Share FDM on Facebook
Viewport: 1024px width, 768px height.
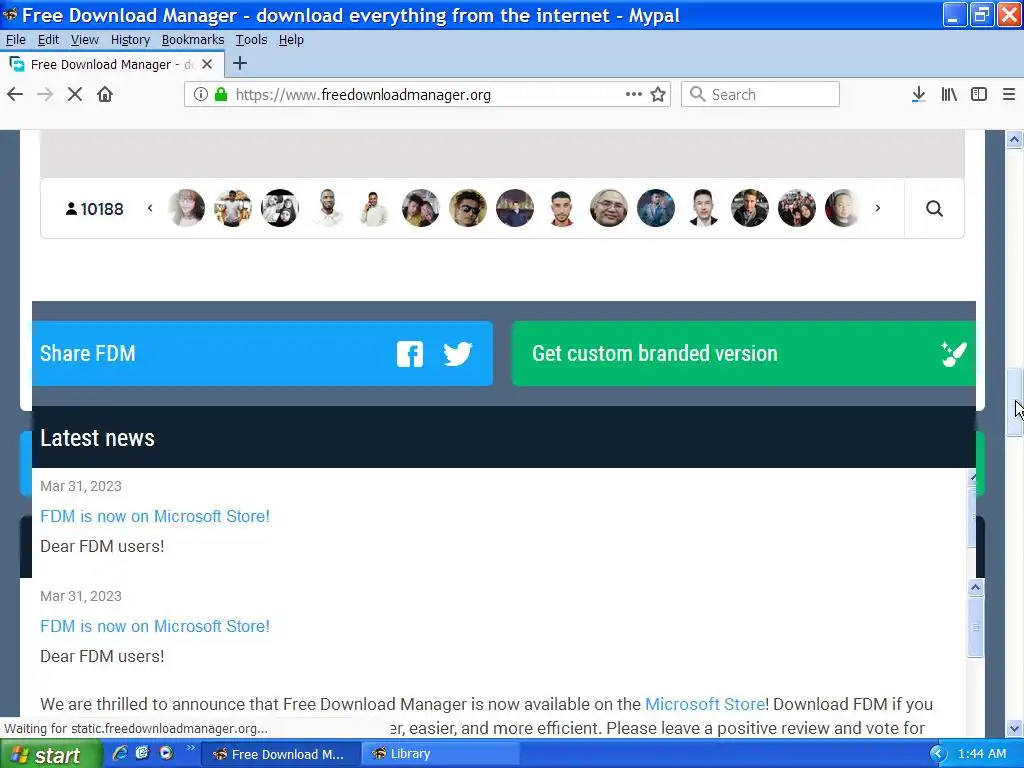(410, 354)
